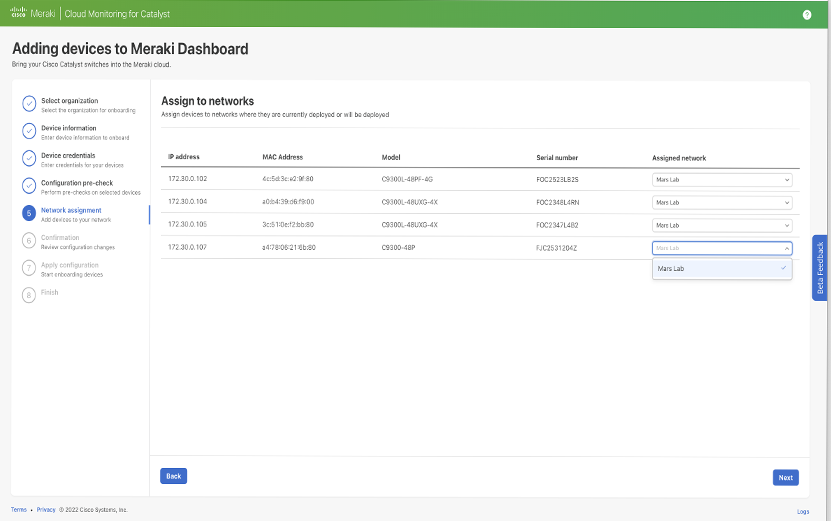Go to Configuration pre-check step
The height and width of the screenshot is (521, 831).
(x=77, y=183)
